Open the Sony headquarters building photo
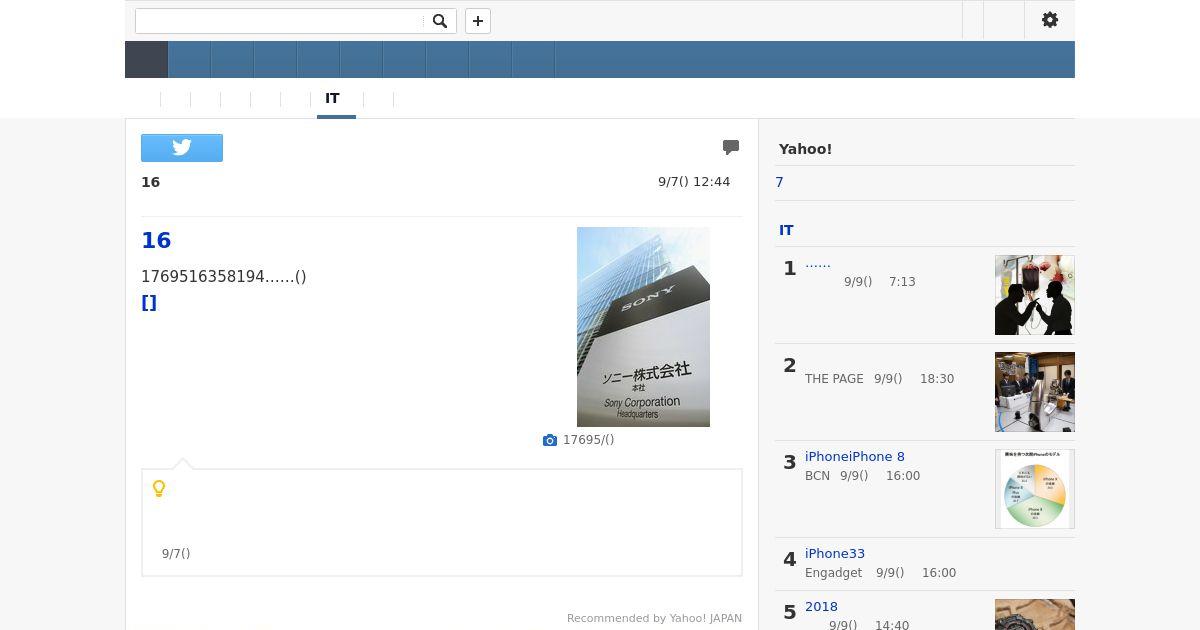 (x=643, y=327)
